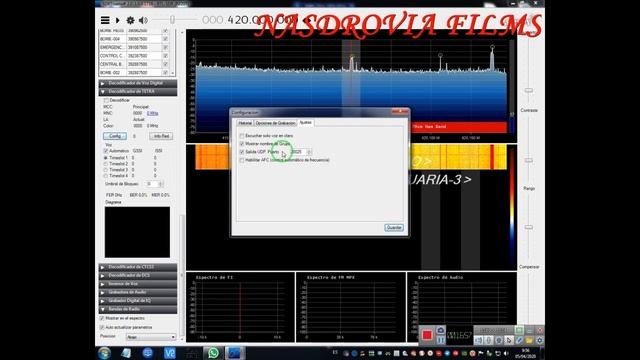
Task: Expand the Decodificador de CTCSS panel
Action: click(x=138, y=267)
